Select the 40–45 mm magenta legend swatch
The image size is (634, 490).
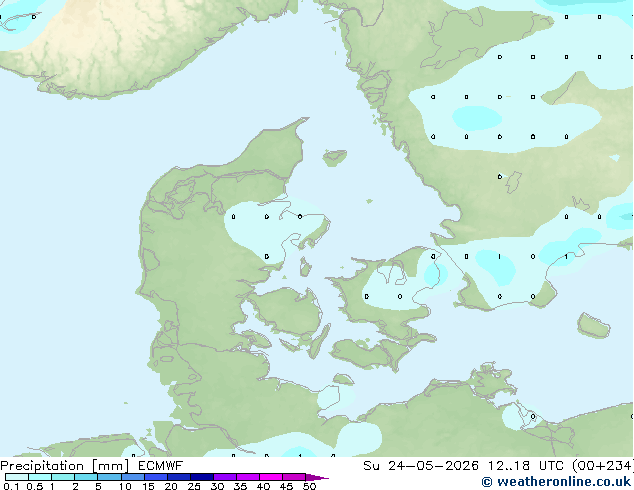tap(271, 477)
